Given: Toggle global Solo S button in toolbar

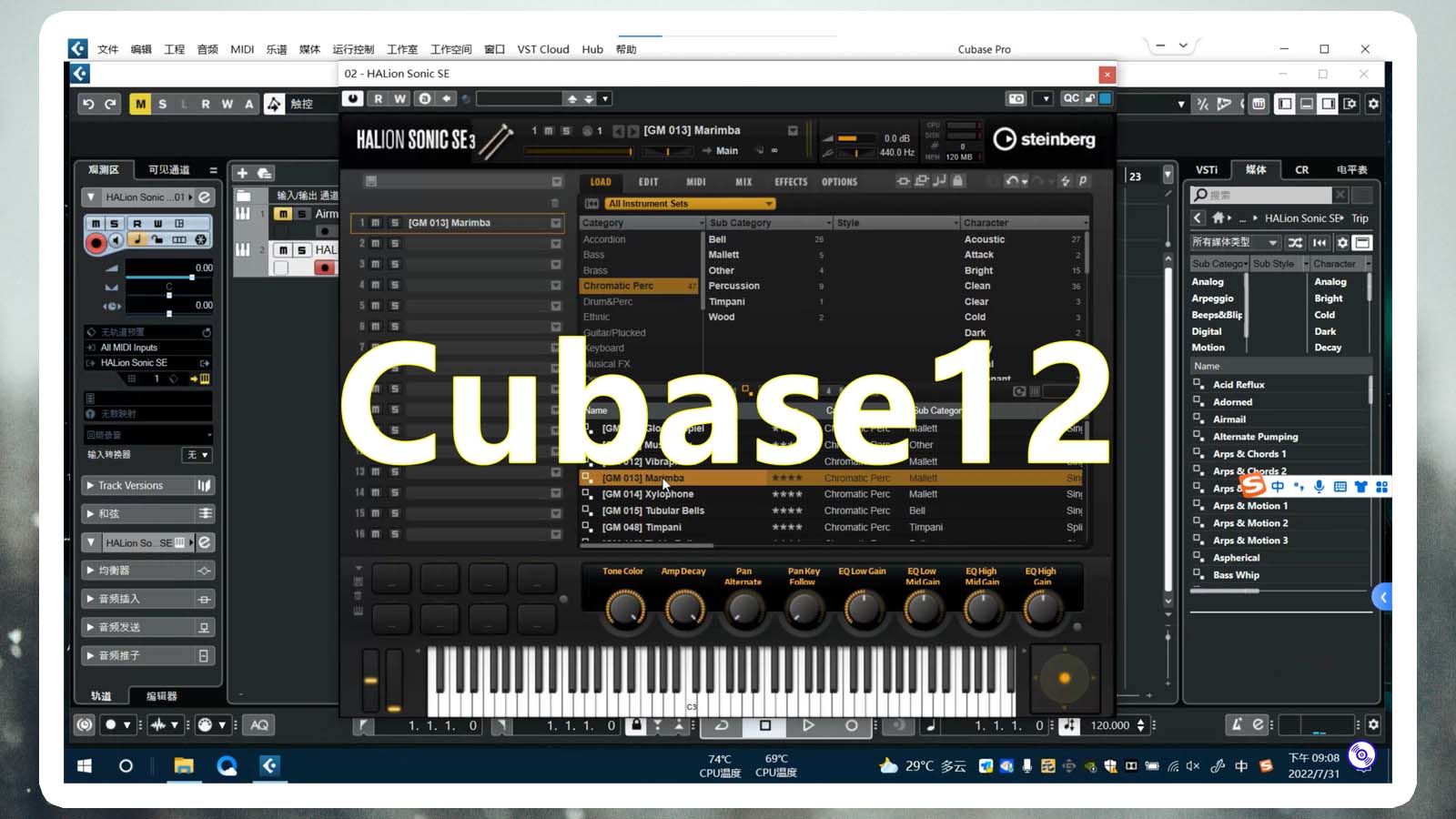Looking at the screenshot, I should point(163,104).
